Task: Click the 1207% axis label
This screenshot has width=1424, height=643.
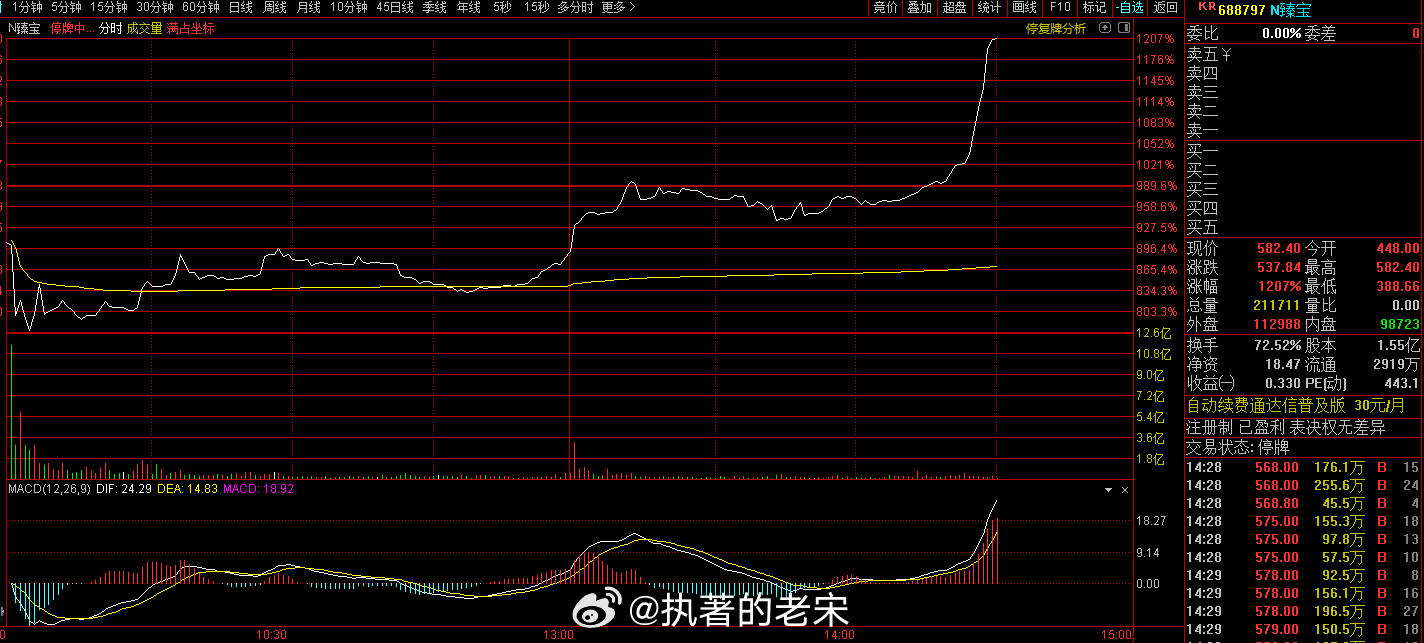Action: (x=1155, y=39)
